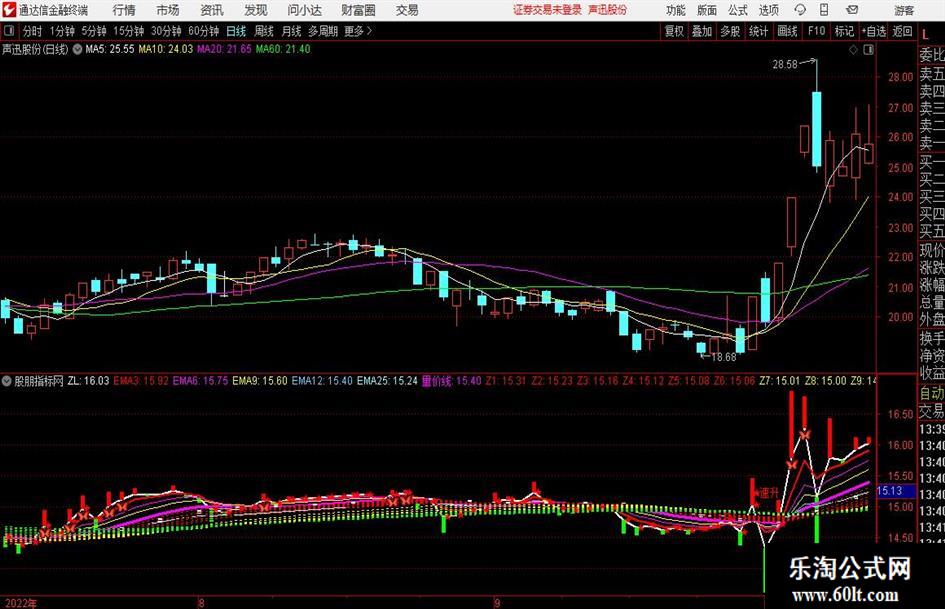Switch to 1分钟 period
This screenshot has width=945, height=609.
[x=61, y=31]
